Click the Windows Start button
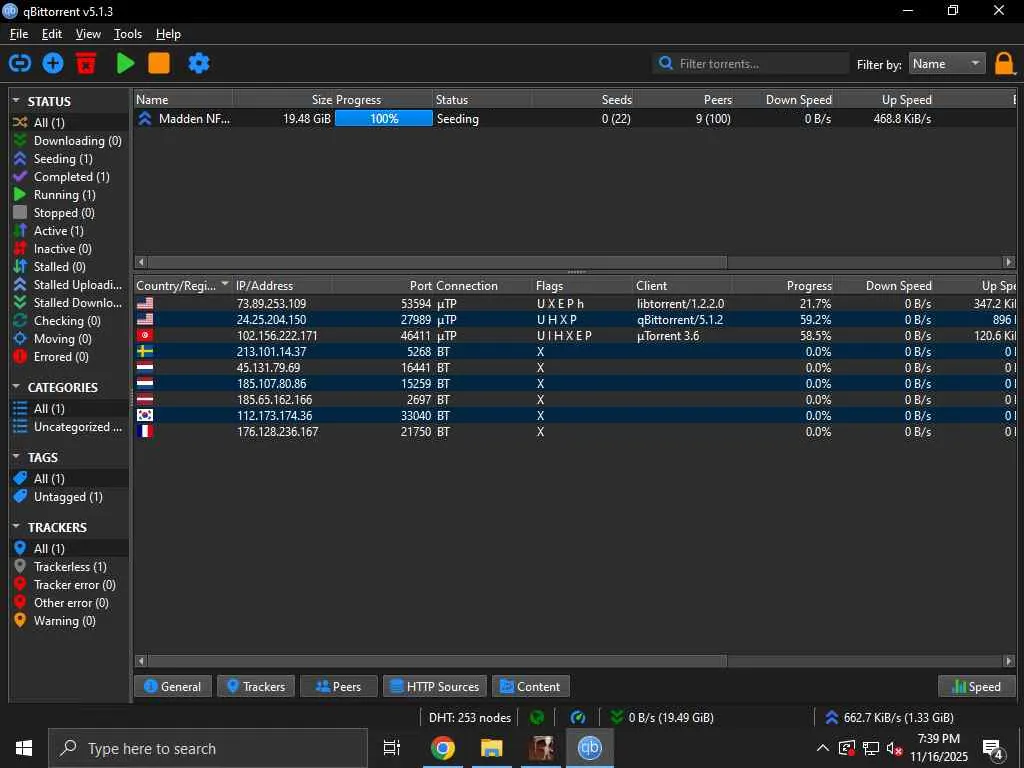 pyautogui.click(x=24, y=748)
